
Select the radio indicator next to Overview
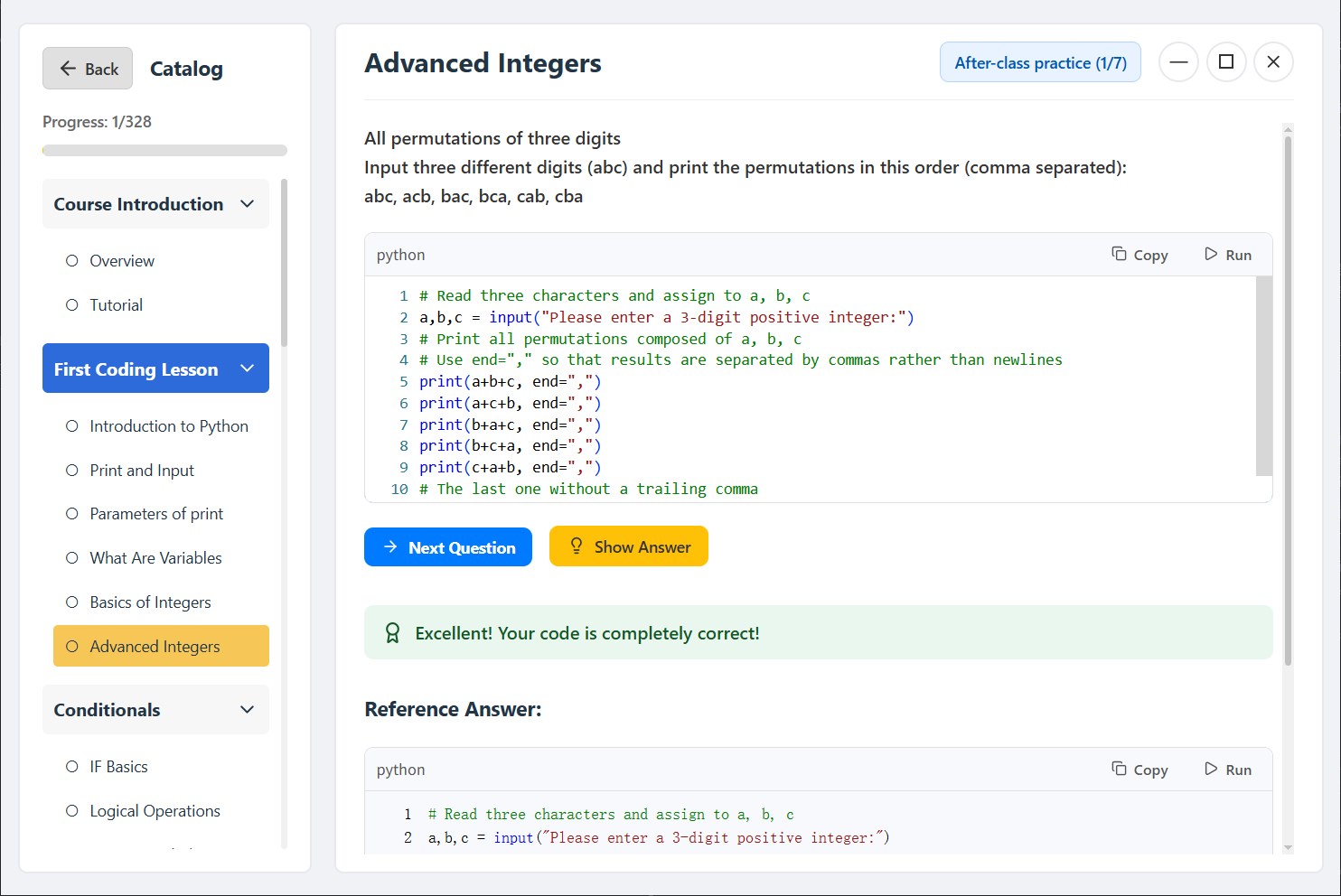[x=72, y=260]
